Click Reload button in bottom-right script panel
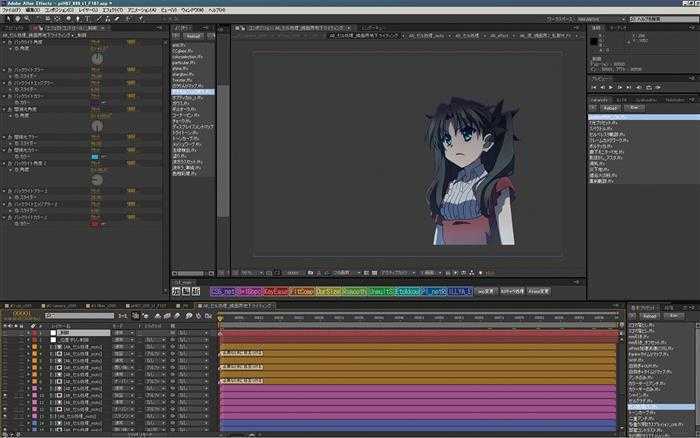 pos(650,316)
